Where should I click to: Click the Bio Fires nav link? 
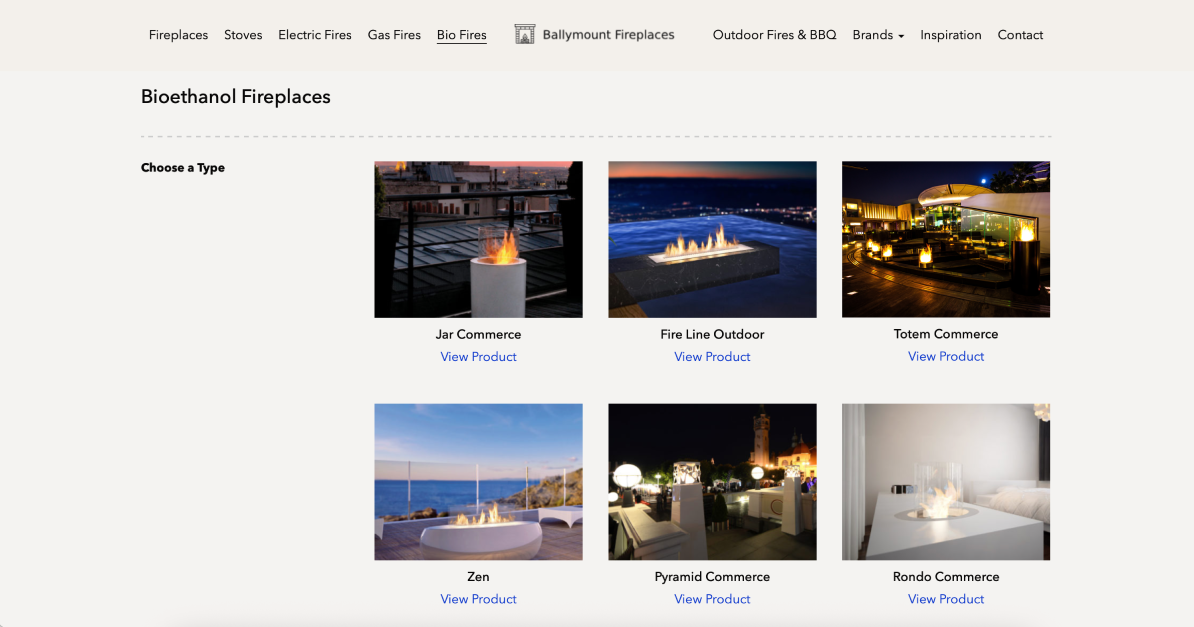point(461,35)
